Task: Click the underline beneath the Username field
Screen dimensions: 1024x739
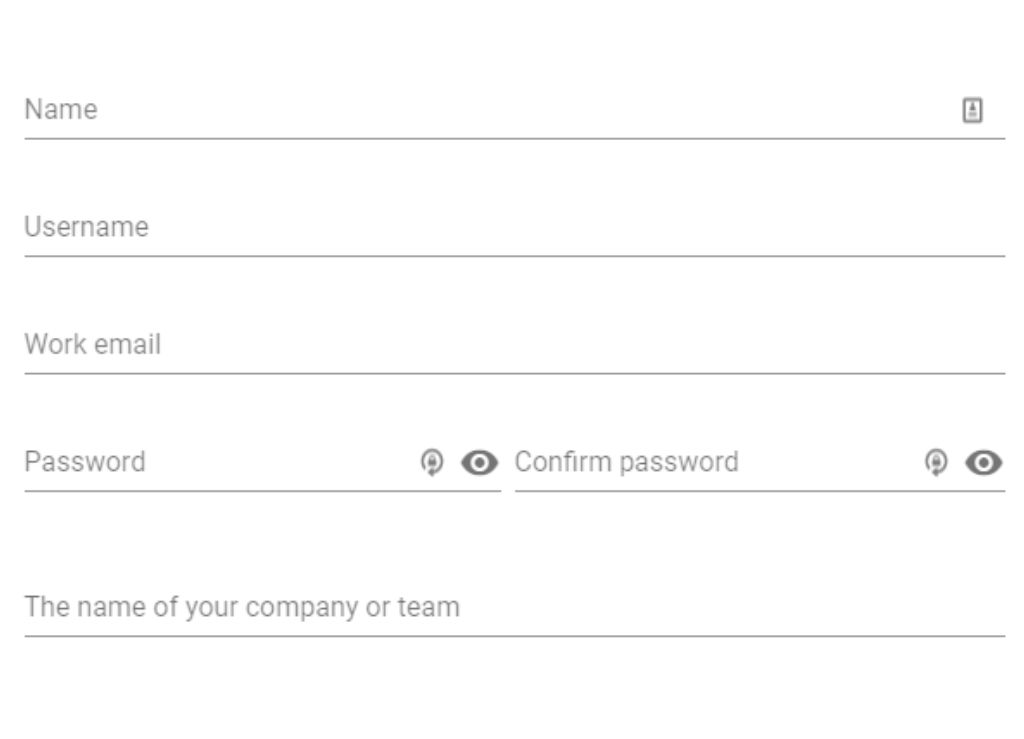Action: (515, 256)
